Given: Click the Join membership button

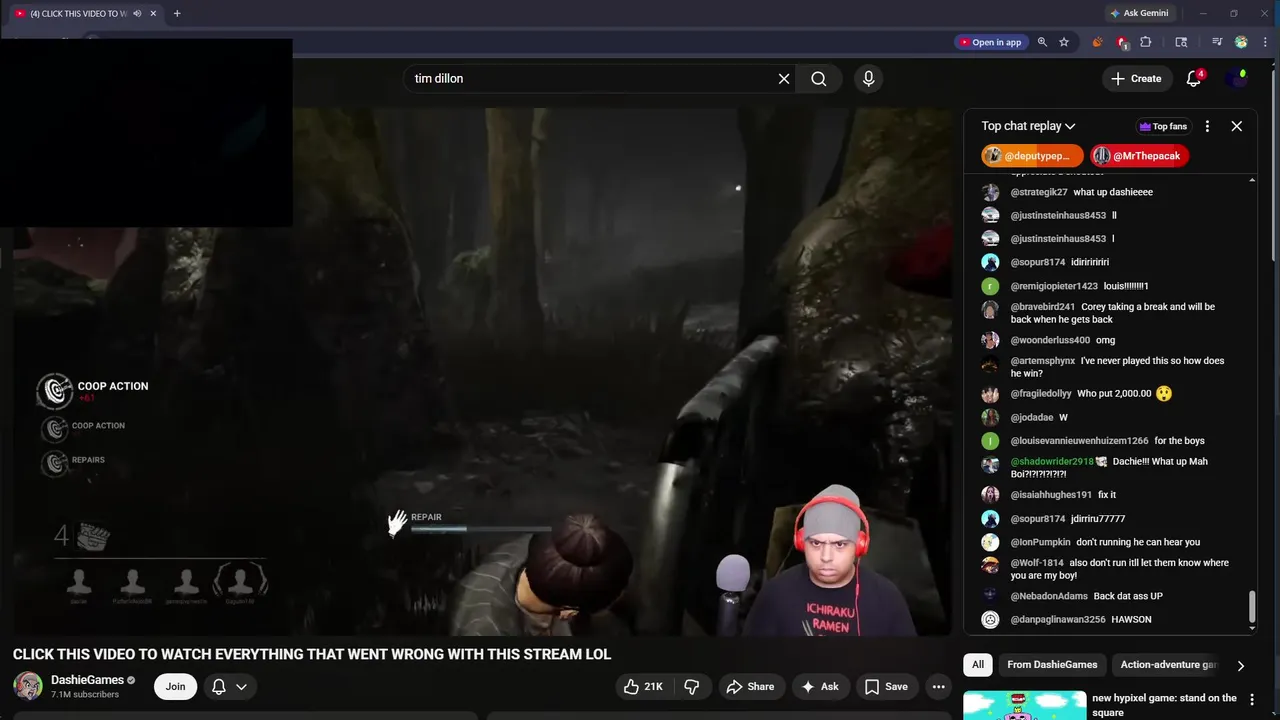Looking at the screenshot, I should pyautogui.click(x=175, y=686).
